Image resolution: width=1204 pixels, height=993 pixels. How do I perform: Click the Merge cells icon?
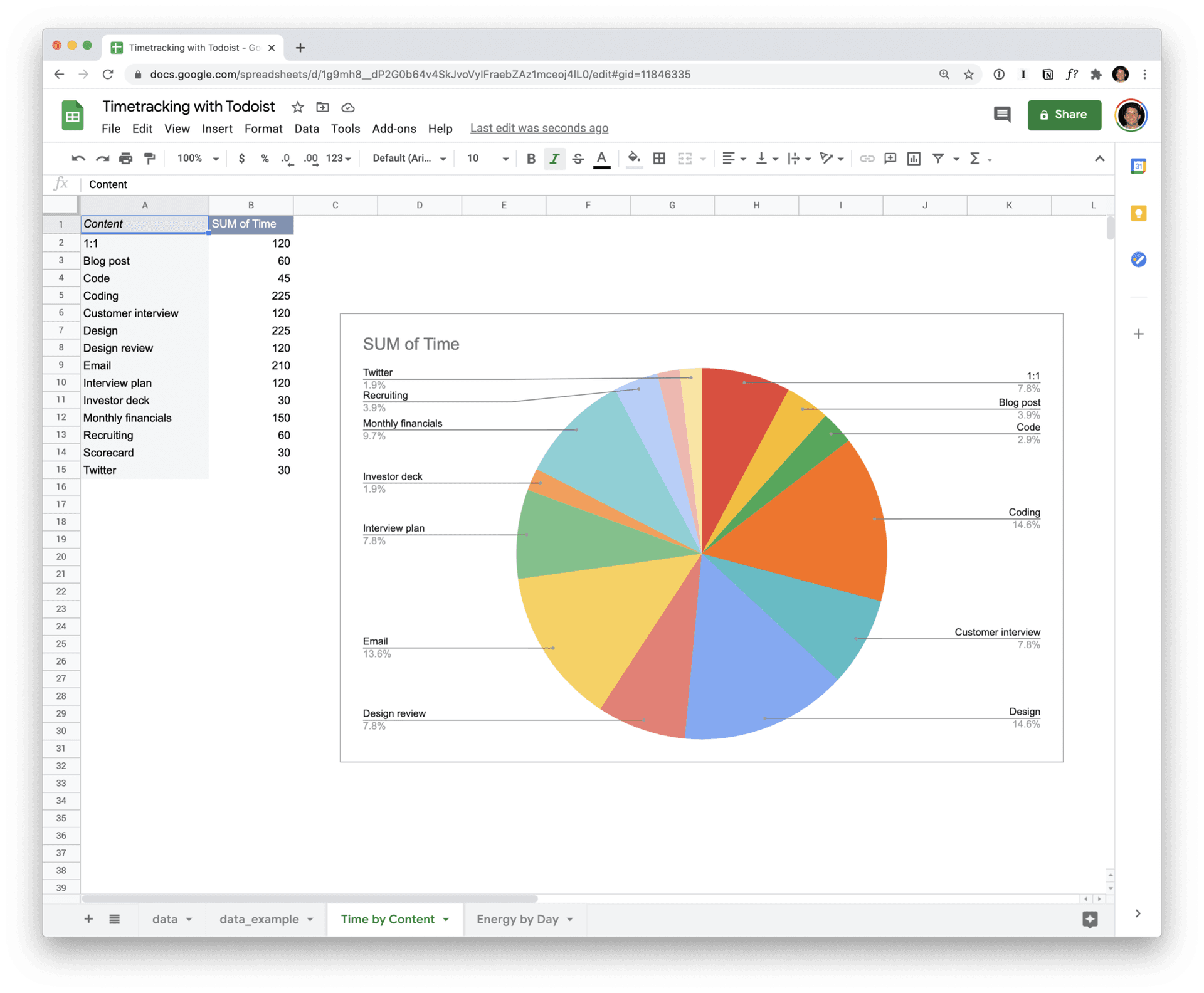coord(685,159)
